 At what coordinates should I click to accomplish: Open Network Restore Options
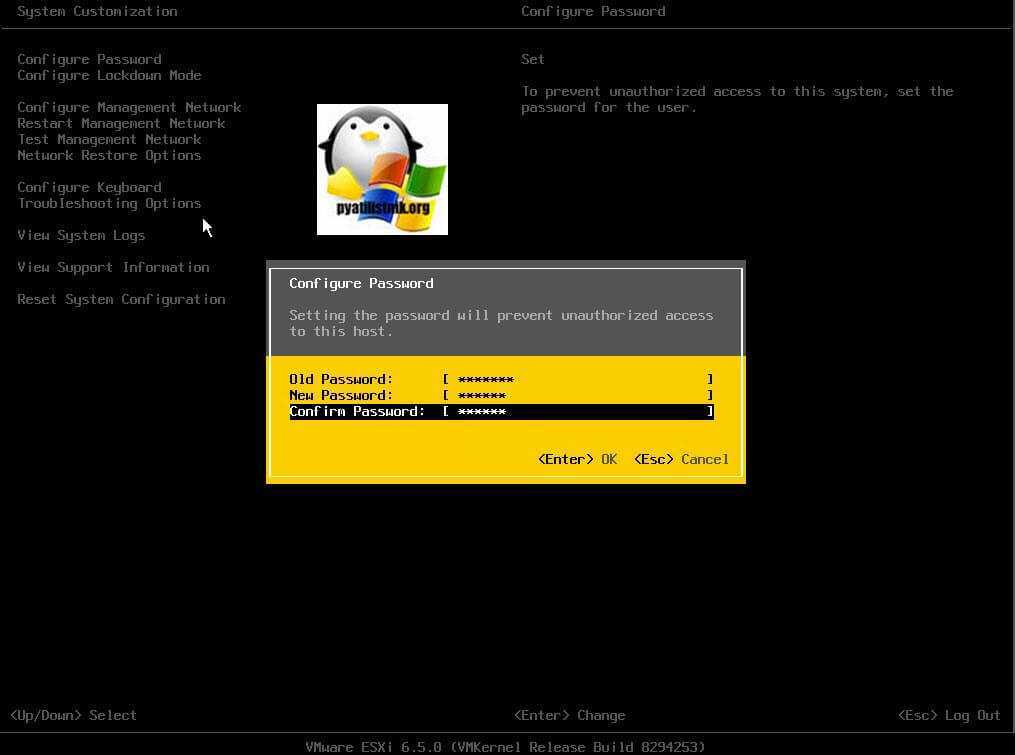109,155
